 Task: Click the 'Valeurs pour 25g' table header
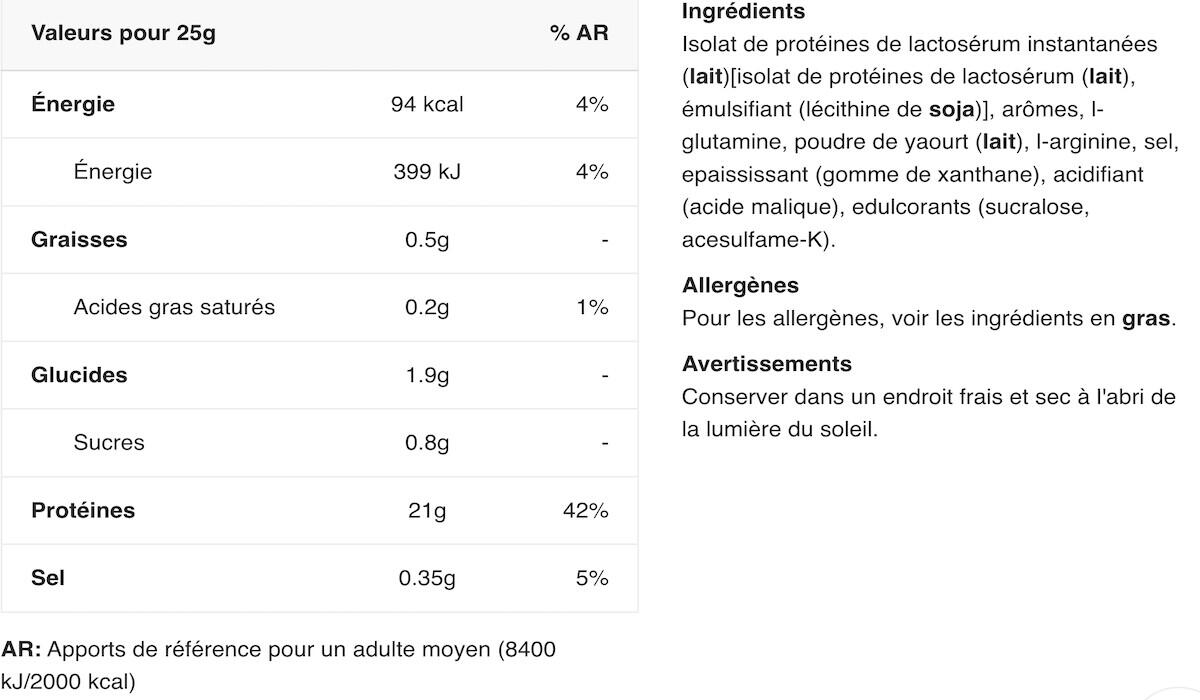(x=123, y=33)
